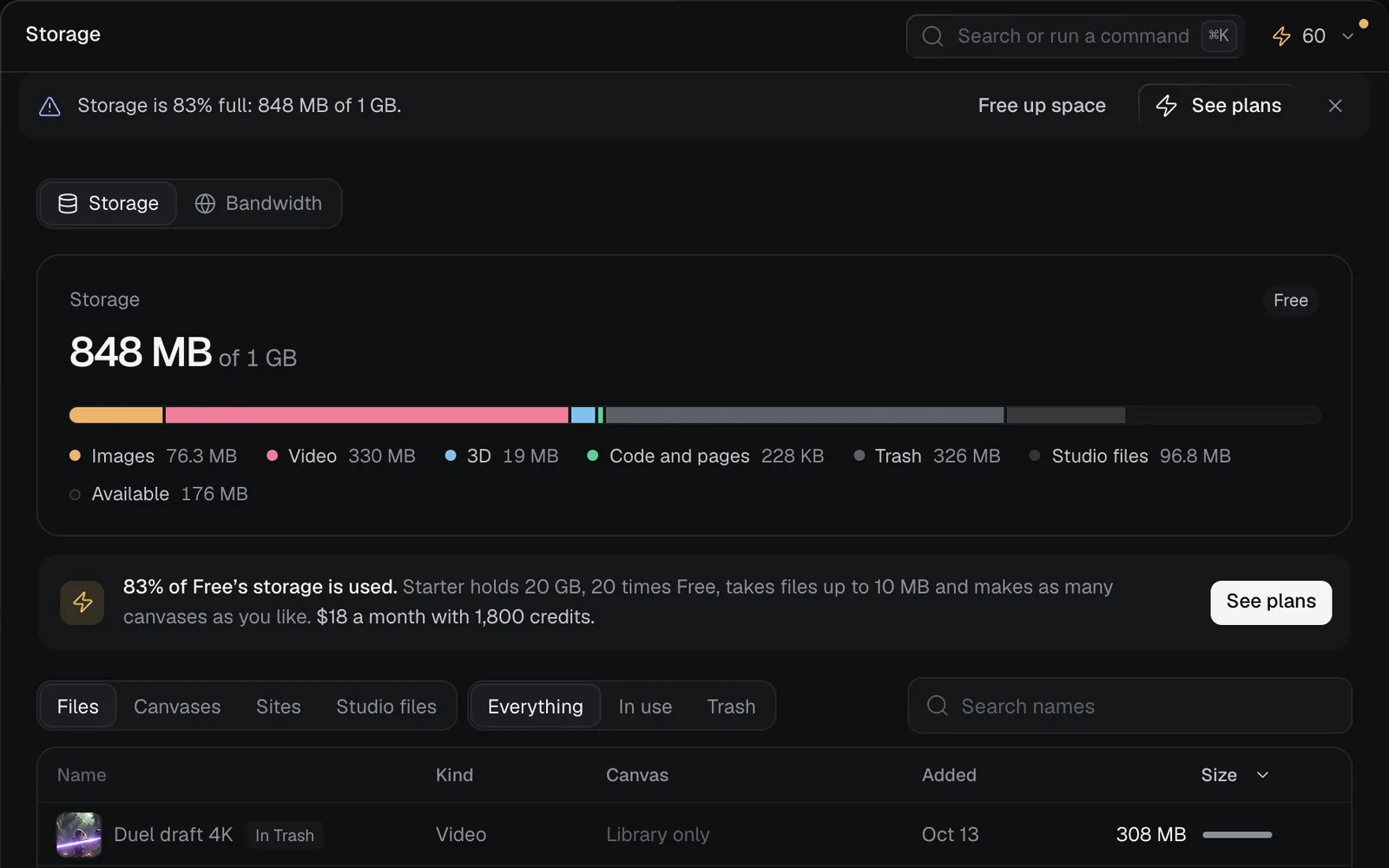Open the Duel draft 4K thumbnail
This screenshot has width=1389, height=868.
click(x=79, y=835)
